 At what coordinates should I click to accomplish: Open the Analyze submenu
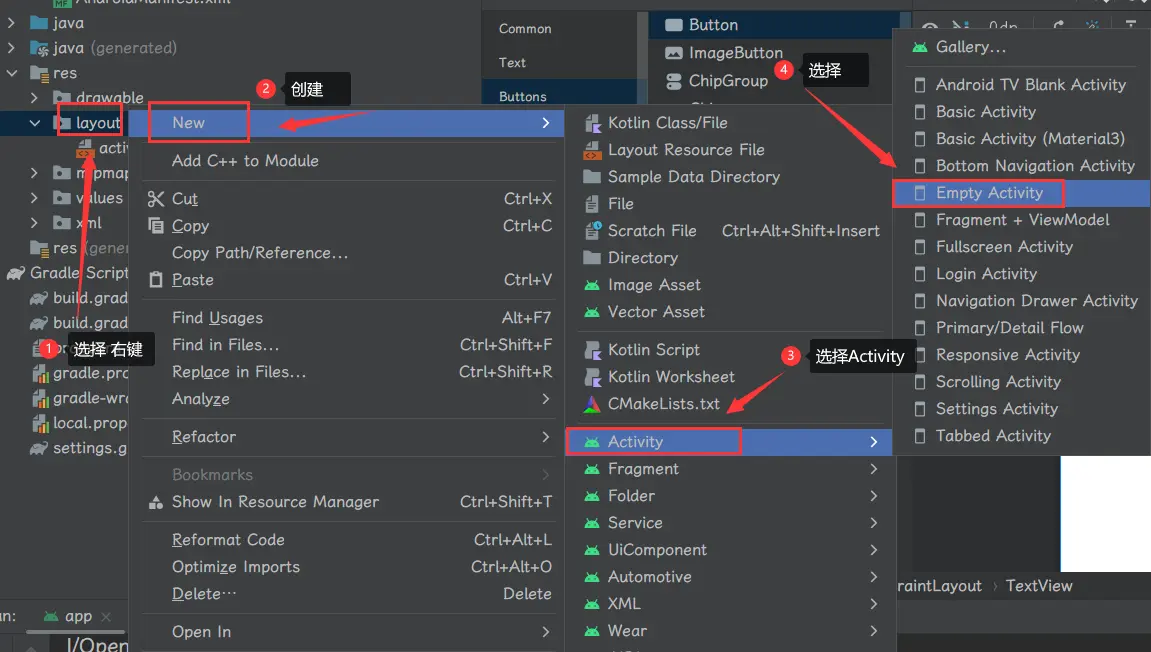[x=200, y=399]
